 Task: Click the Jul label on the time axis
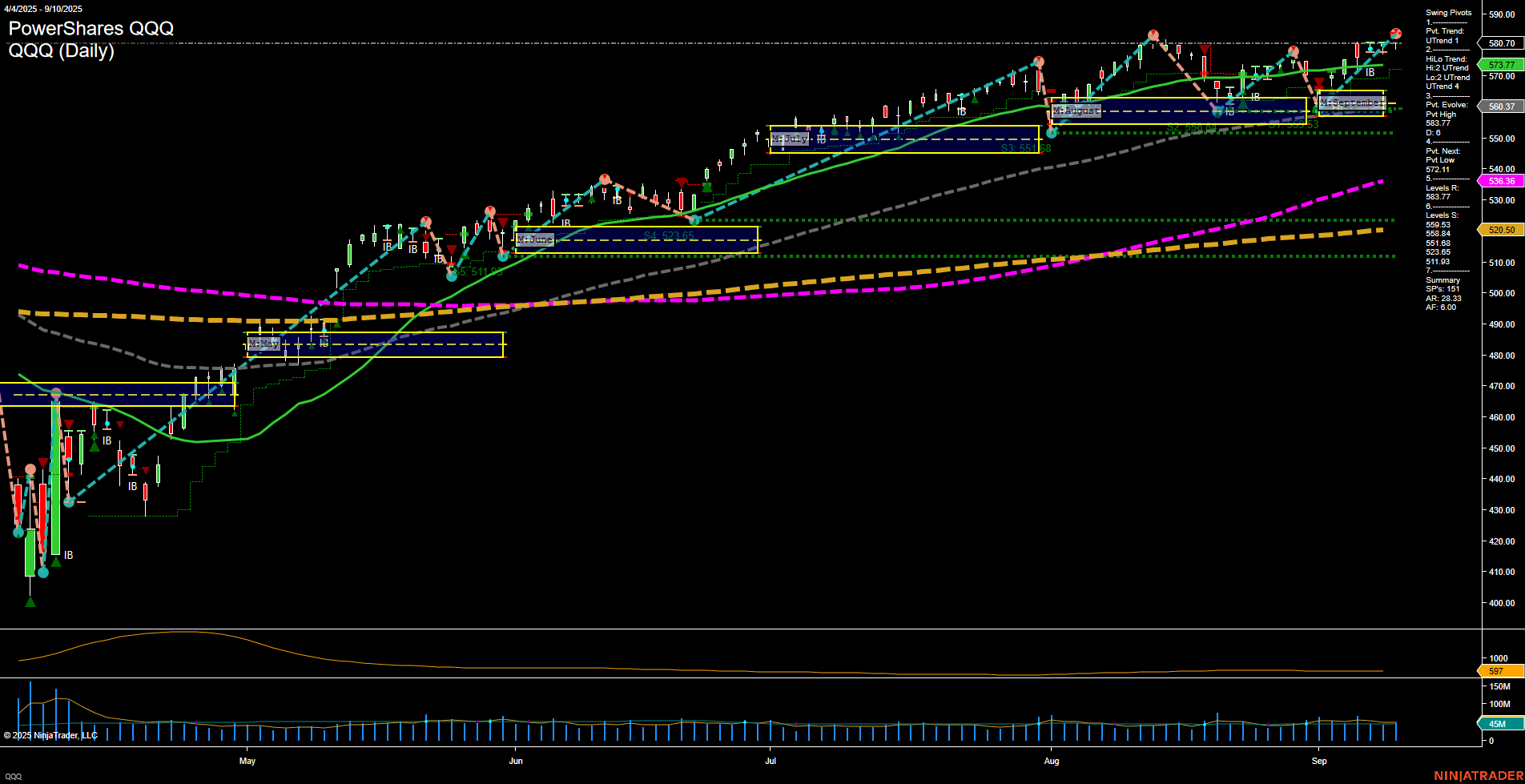(x=770, y=761)
